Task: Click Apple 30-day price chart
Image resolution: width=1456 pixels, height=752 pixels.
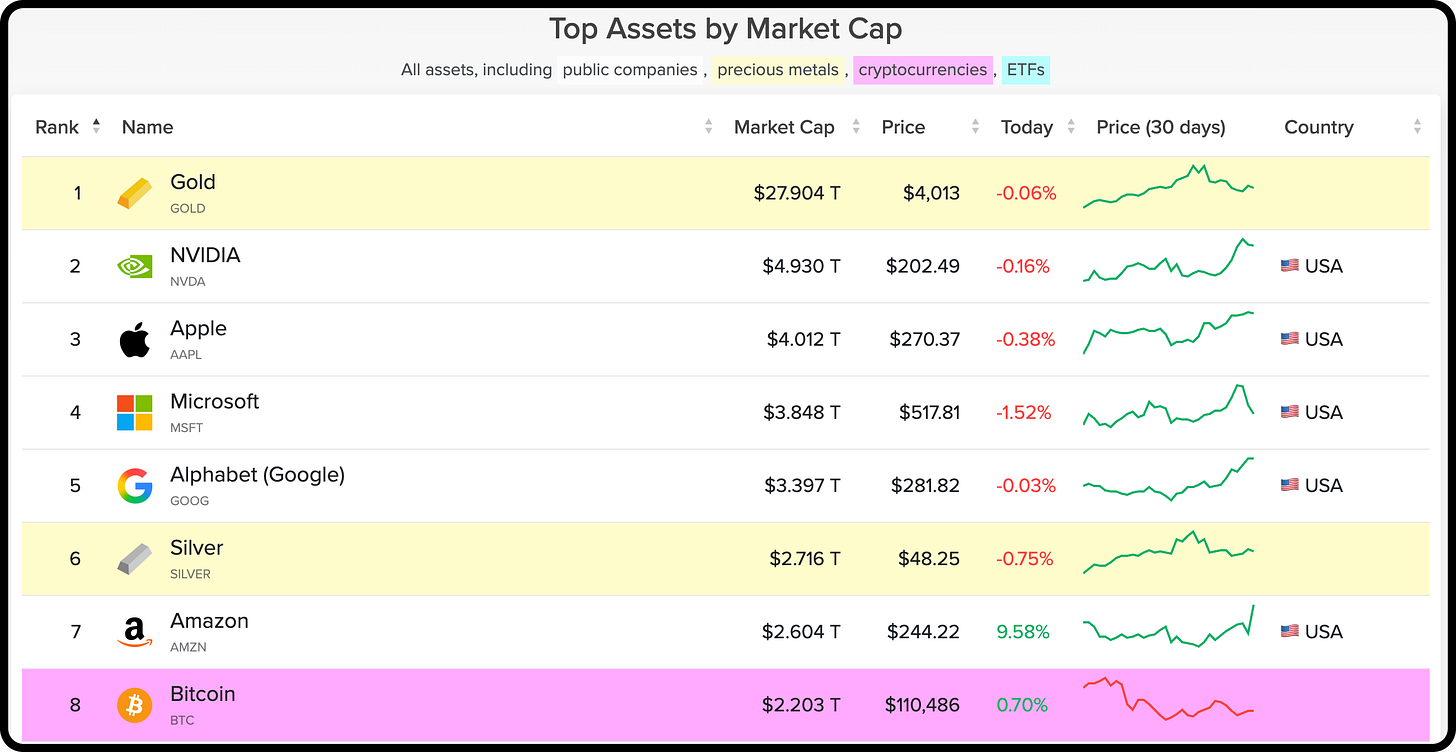Action: pos(1168,333)
